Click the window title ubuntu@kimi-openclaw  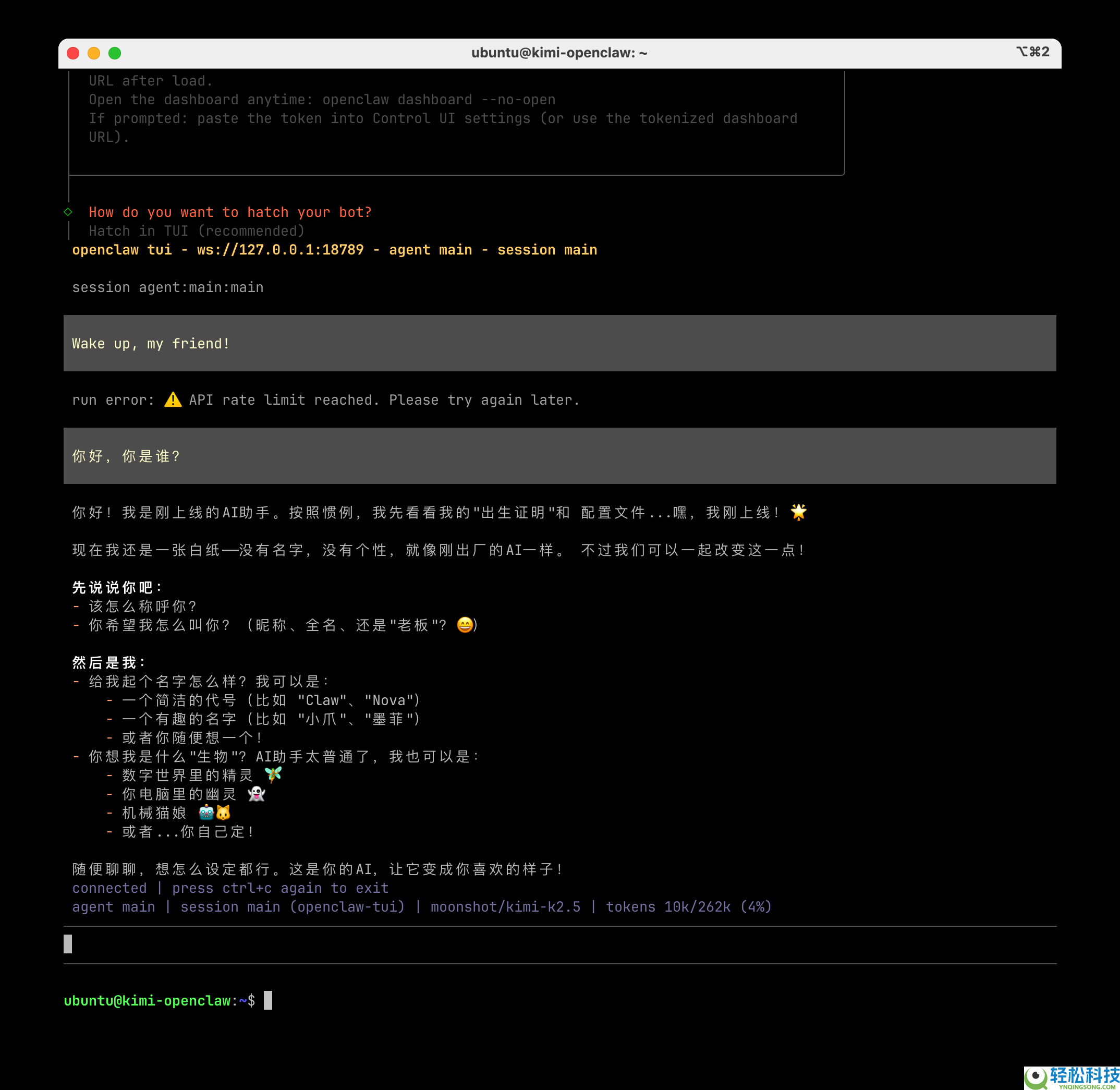[559, 53]
